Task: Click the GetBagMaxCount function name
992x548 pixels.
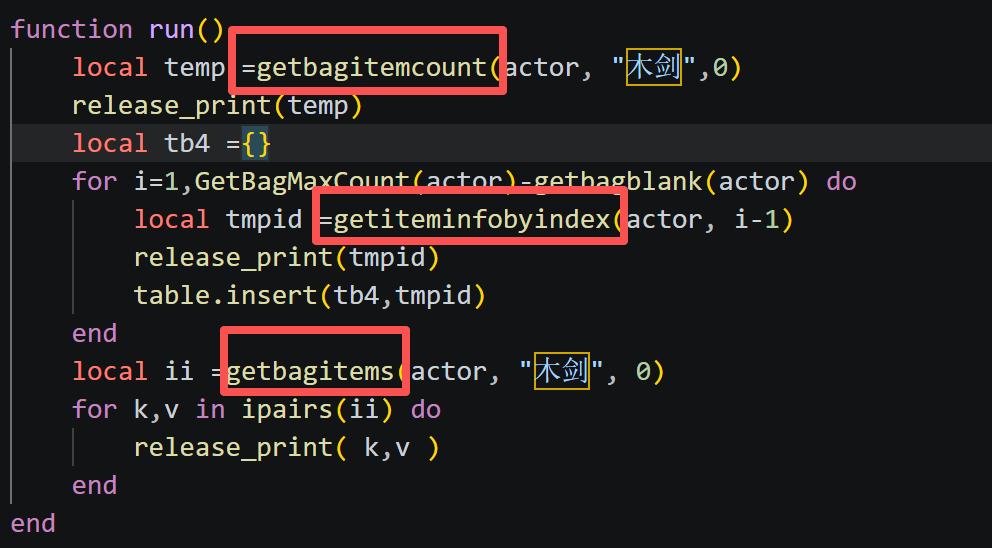Action: (302, 182)
